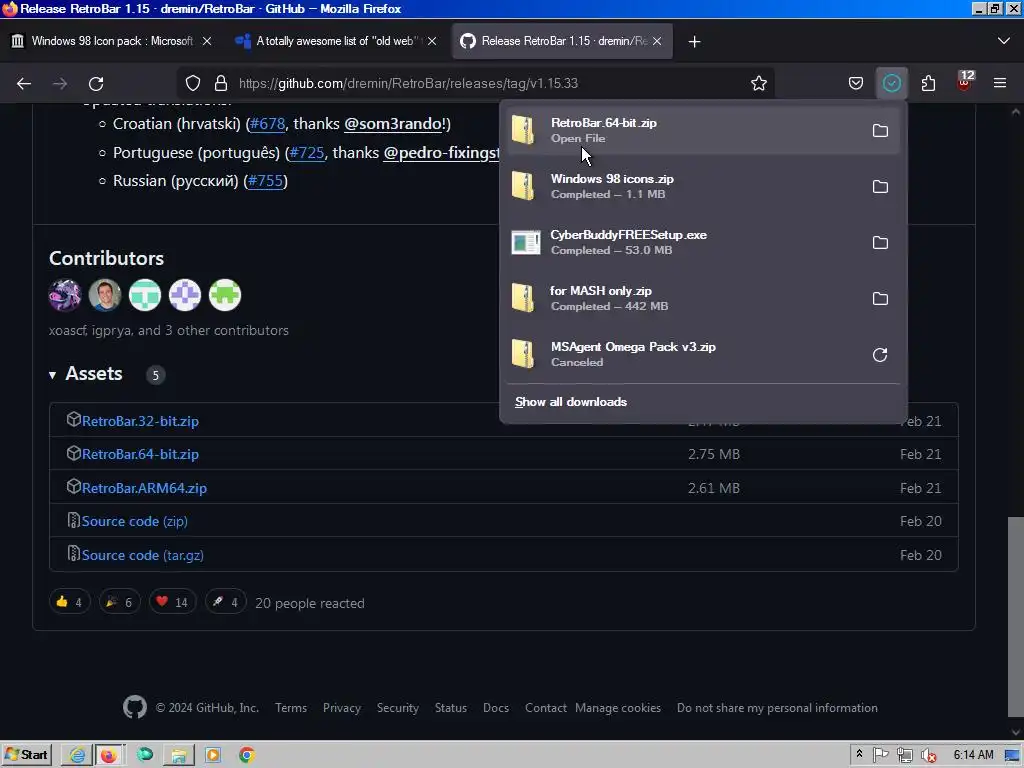Open the uBlock extension icon with badge 12

(964, 82)
